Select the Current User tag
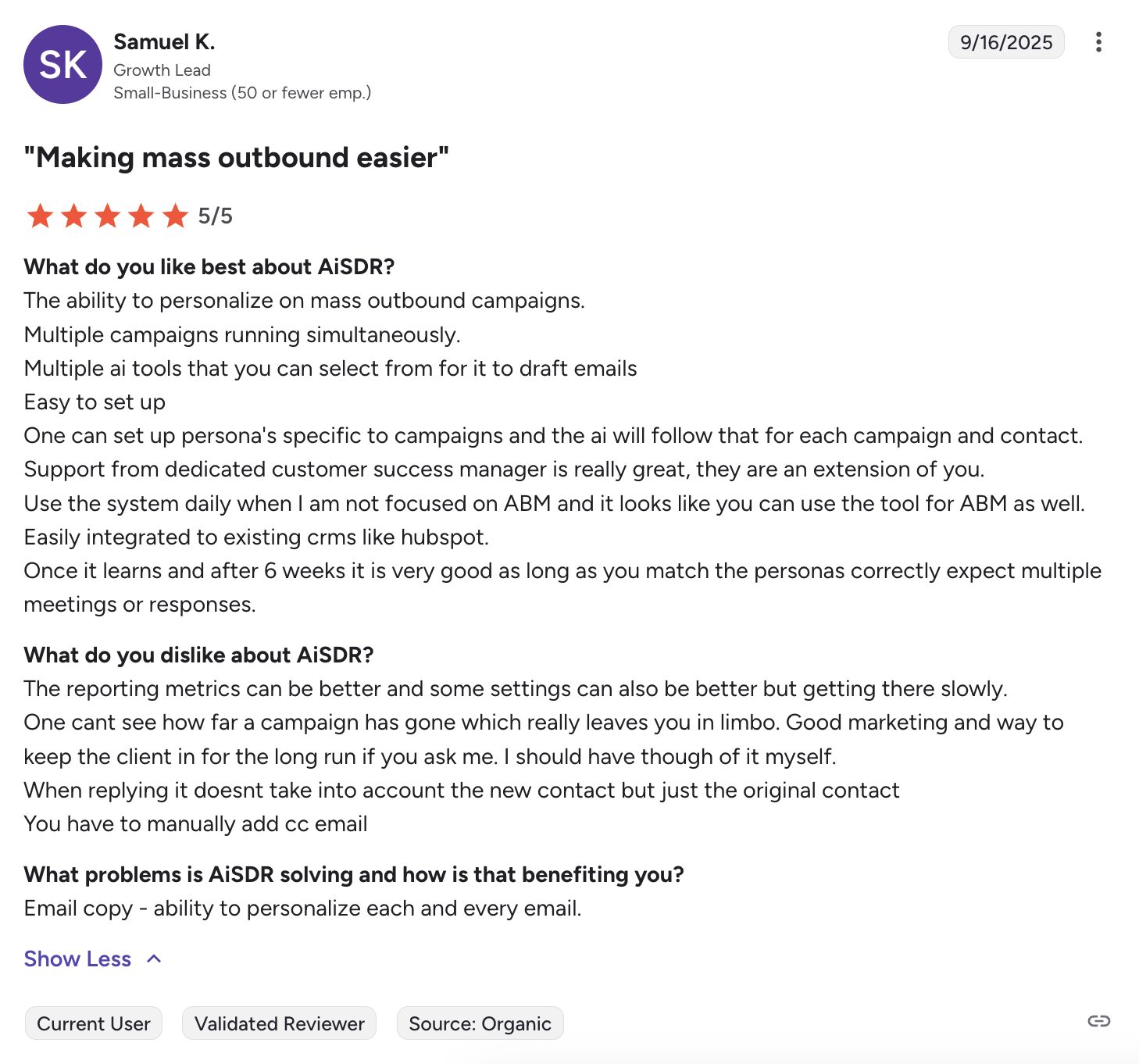1139x1064 pixels. pos(94,1023)
